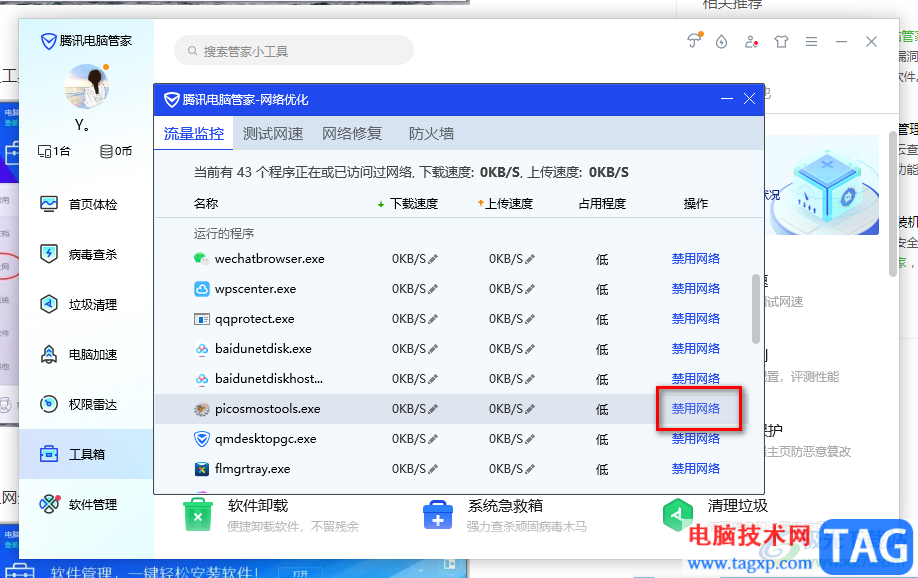Open the 软件卸载 tool
This screenshot has width=918, height=578.
click(270, 515)
